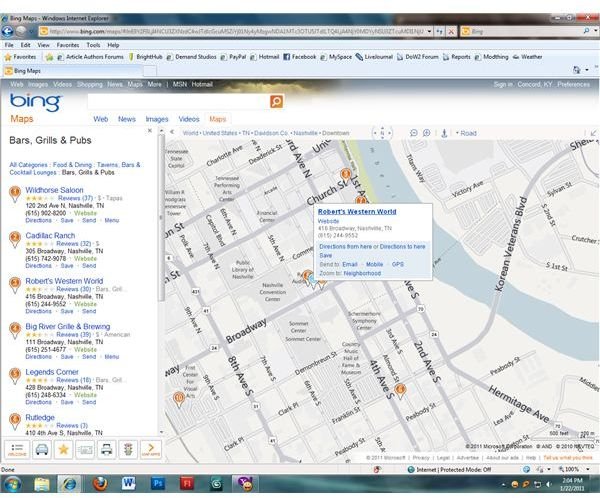Select the Maps tab under search
This screenshot has width=600, height=498.
pos(218,119)
